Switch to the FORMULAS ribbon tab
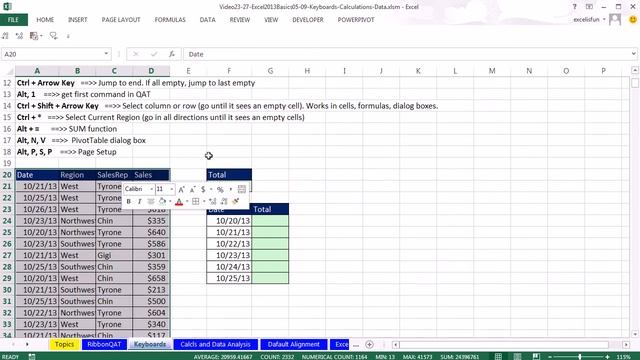The width and height of the screenshot is (640, 360). 170,20
